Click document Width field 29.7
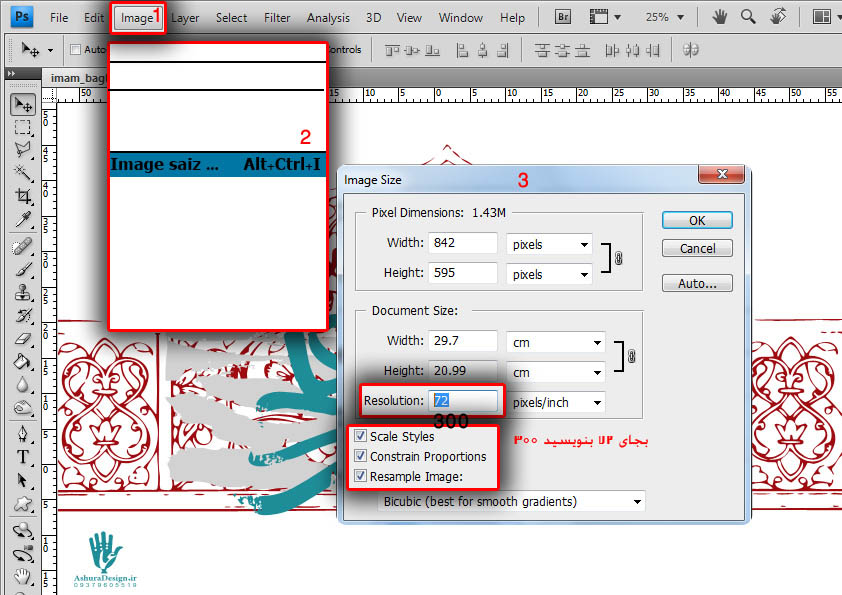Image resolution: width=842 pixels, height=595 pixels. click(x=462, y=340)
